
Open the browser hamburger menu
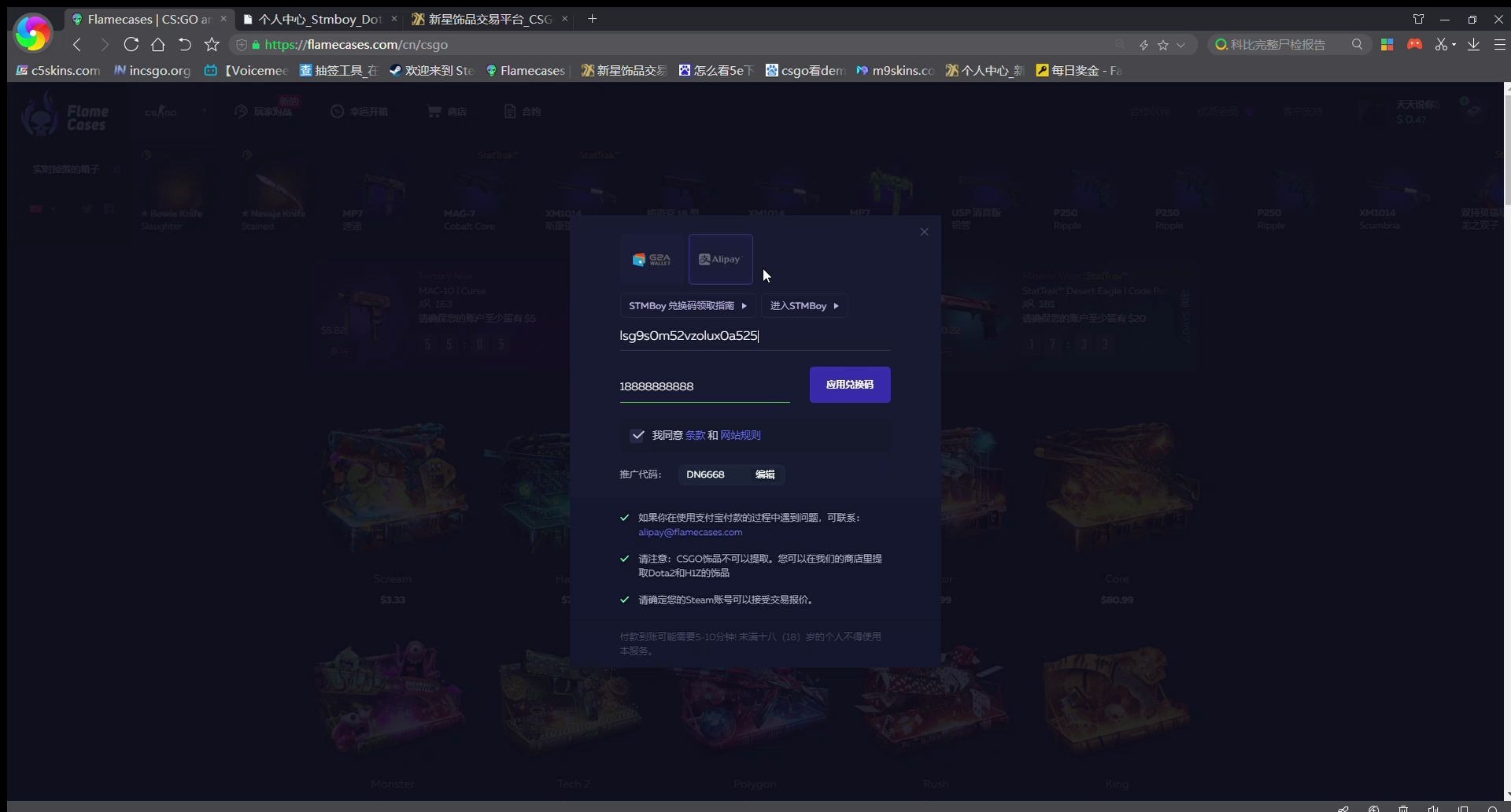pyautogui.click(x=1499, y=45)
